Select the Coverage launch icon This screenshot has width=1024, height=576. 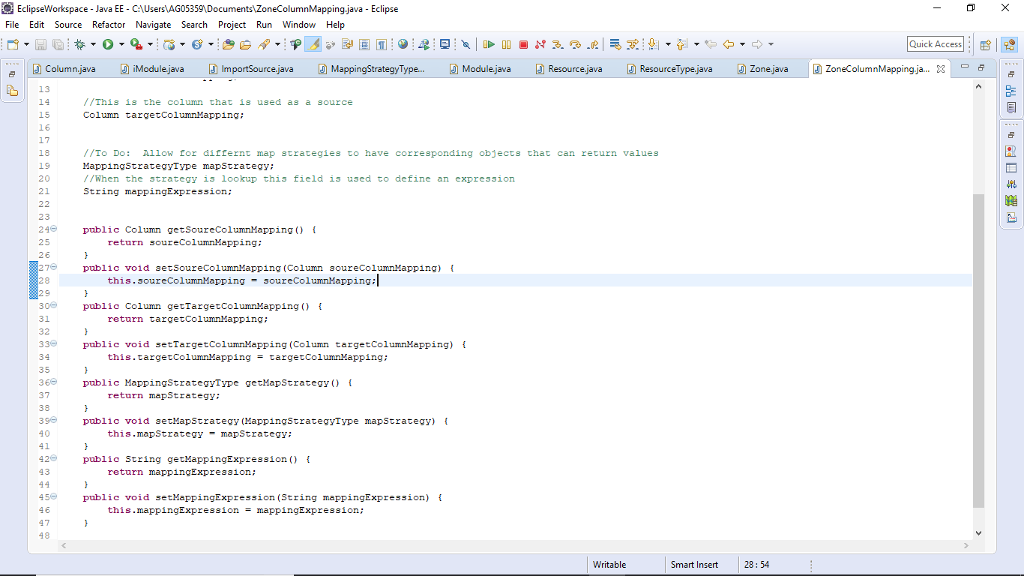135,44
